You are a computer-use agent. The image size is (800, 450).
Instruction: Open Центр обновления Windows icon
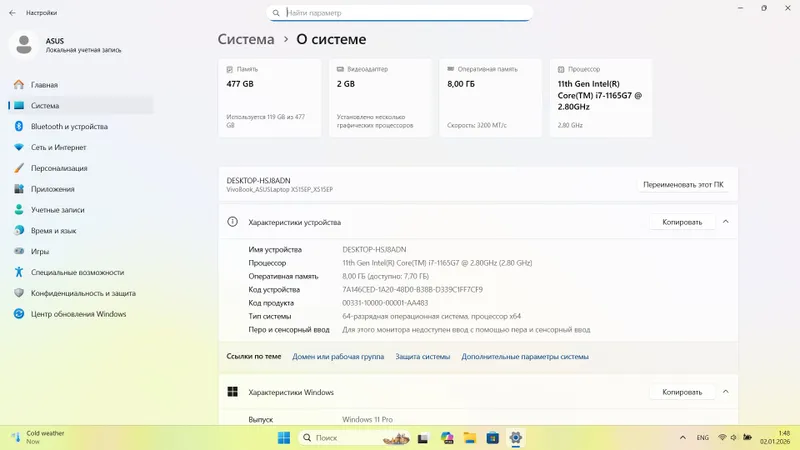tap(19, 314)
